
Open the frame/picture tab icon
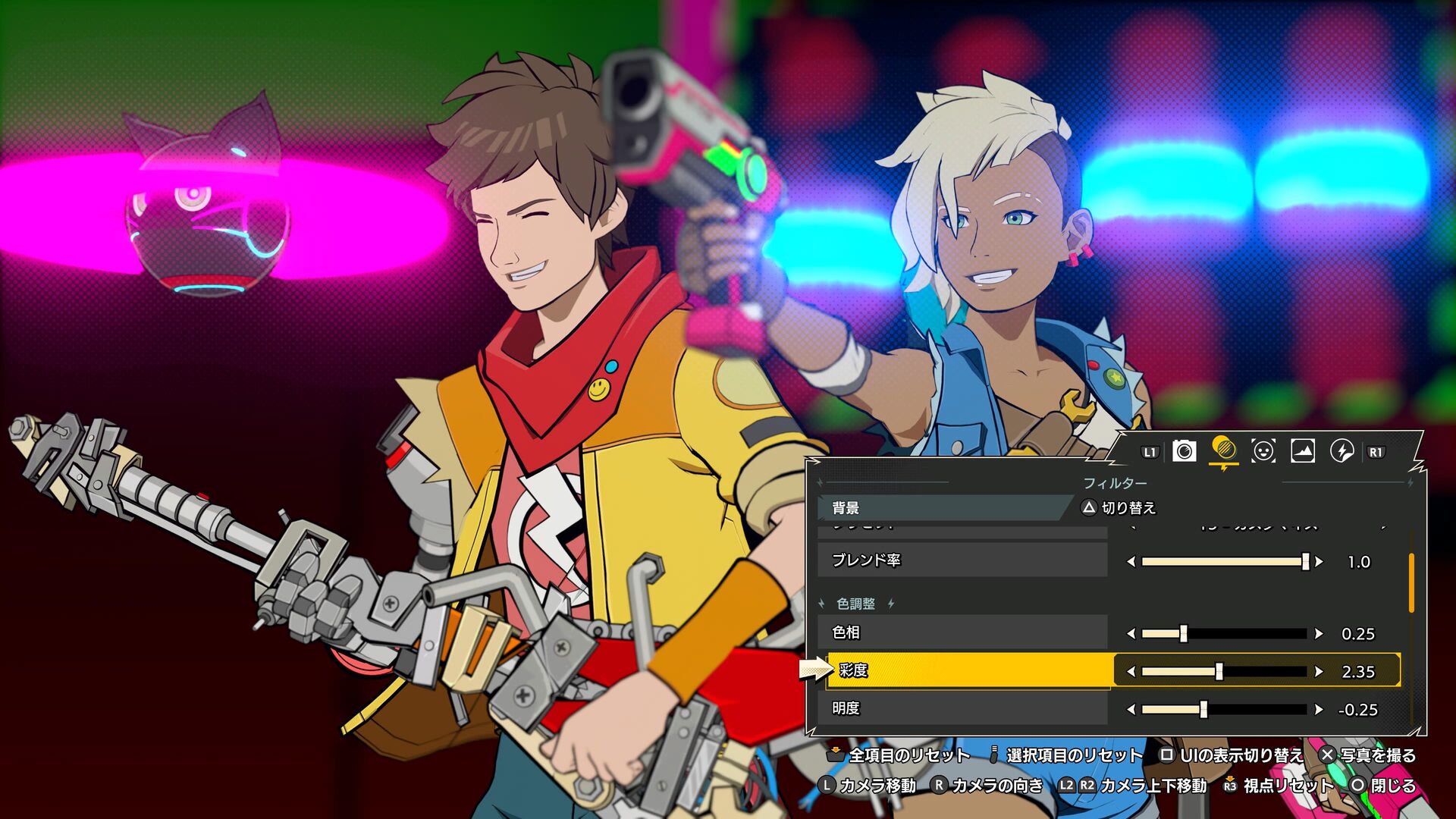pos(1302,451)
